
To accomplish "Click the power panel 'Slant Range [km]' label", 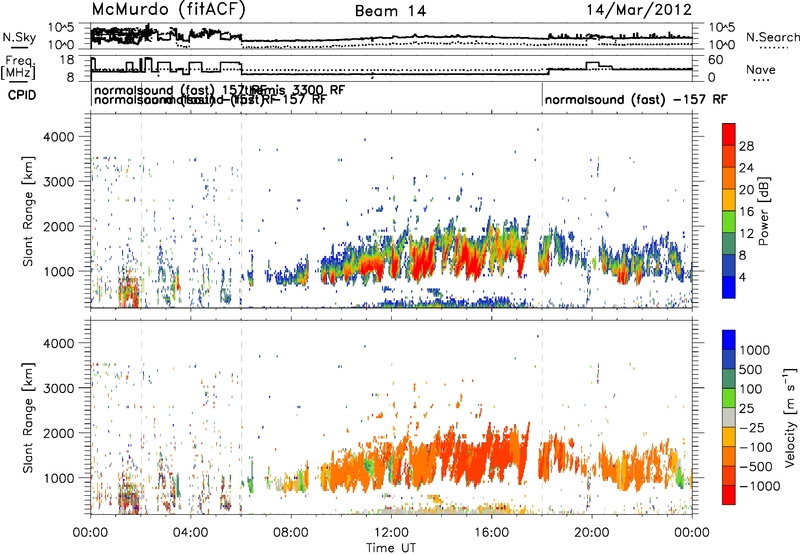I will click(x=28, y=211).
